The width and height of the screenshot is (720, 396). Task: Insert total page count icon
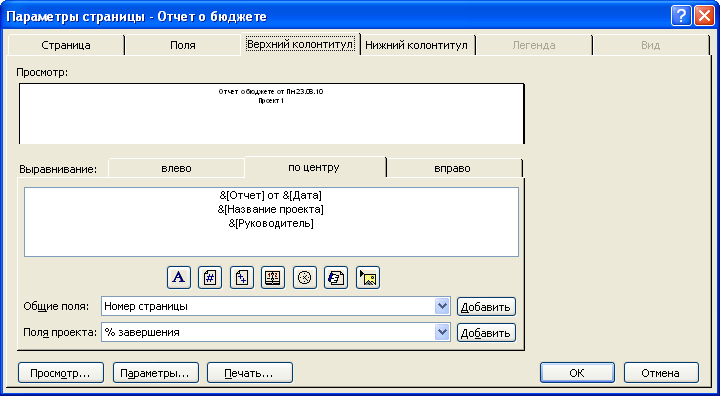pyautogui.click(x=242, y=277)
